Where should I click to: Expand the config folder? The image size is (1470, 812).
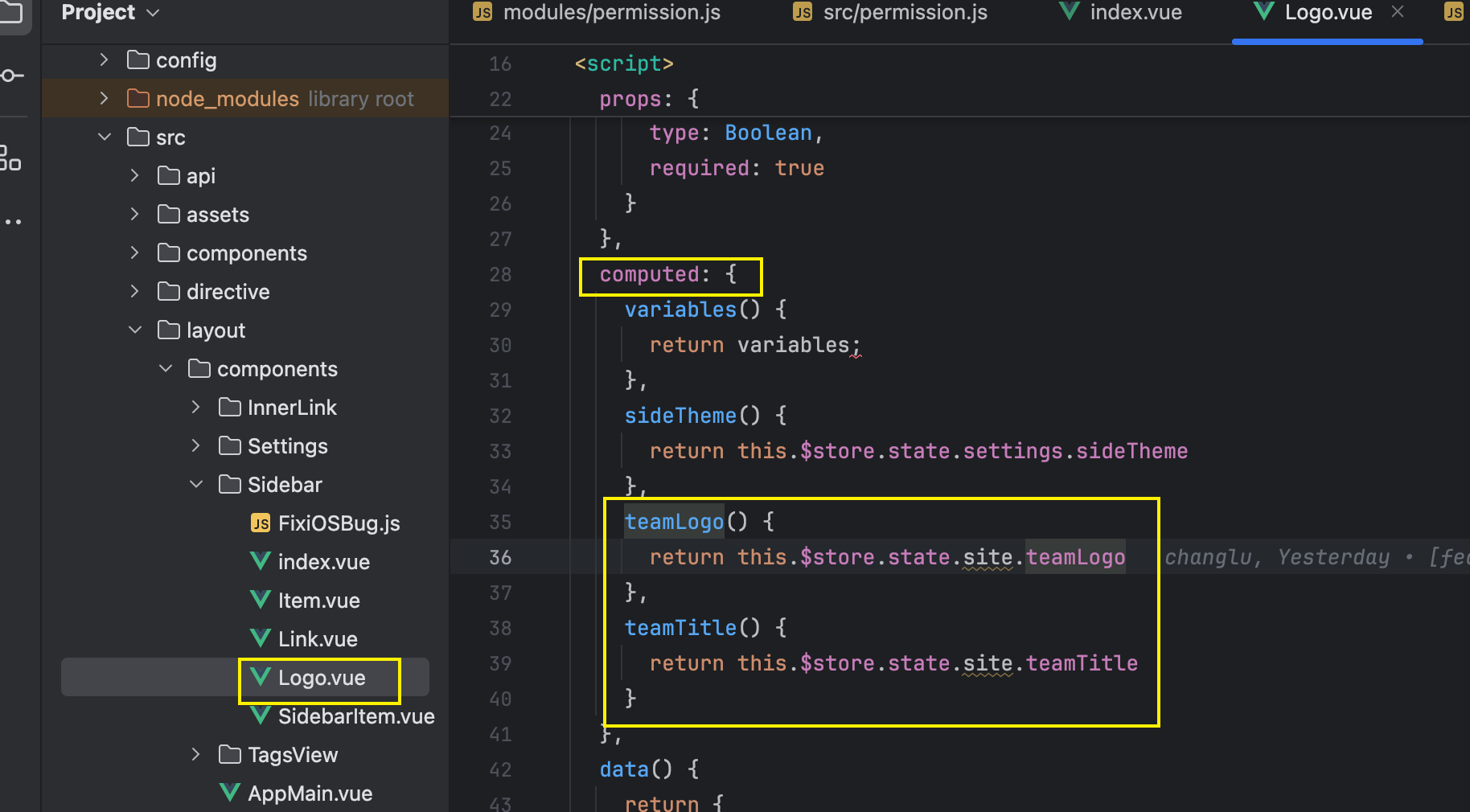click(104, 60)
